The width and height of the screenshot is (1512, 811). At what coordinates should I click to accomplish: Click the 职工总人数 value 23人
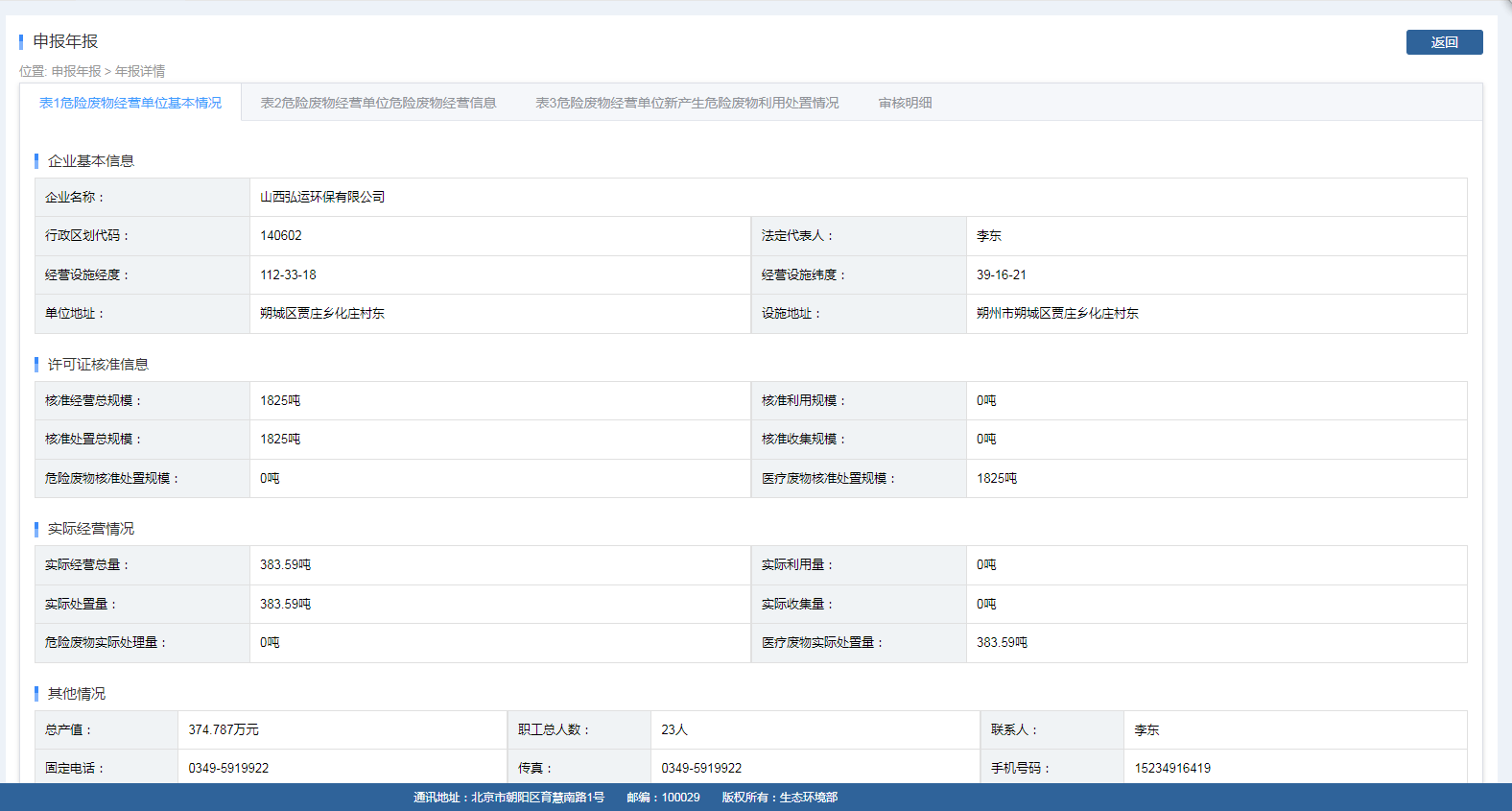tap(674, 729)
